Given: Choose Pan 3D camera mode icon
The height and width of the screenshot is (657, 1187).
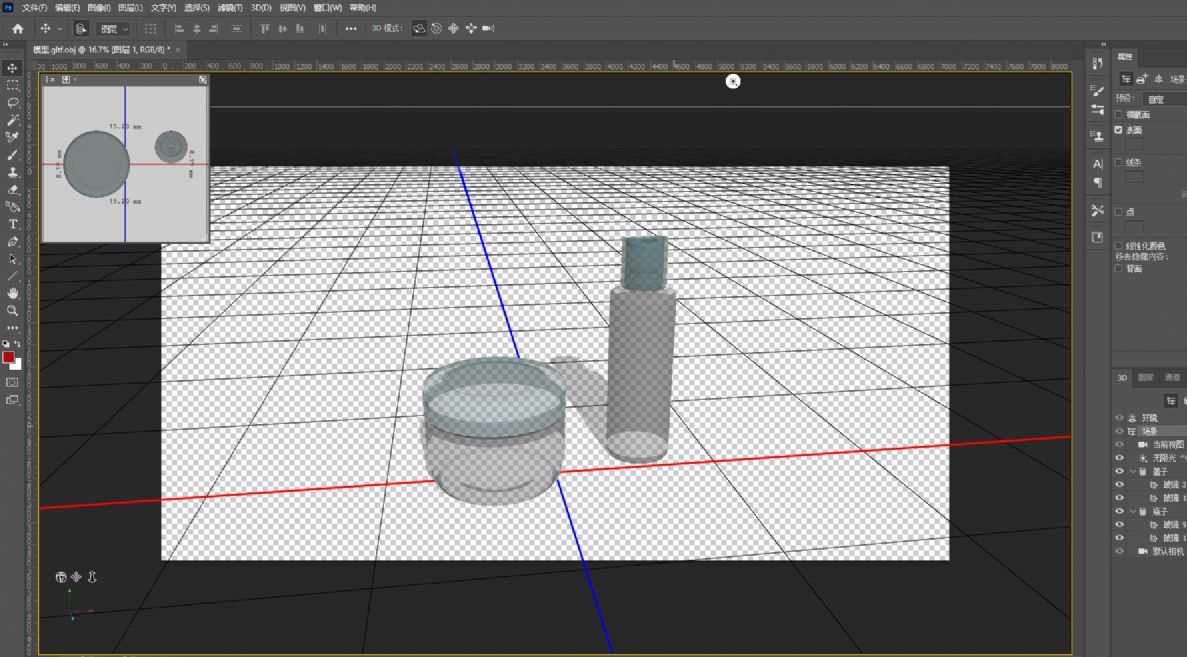Looking at the screenshot, I should pos(453,28).
